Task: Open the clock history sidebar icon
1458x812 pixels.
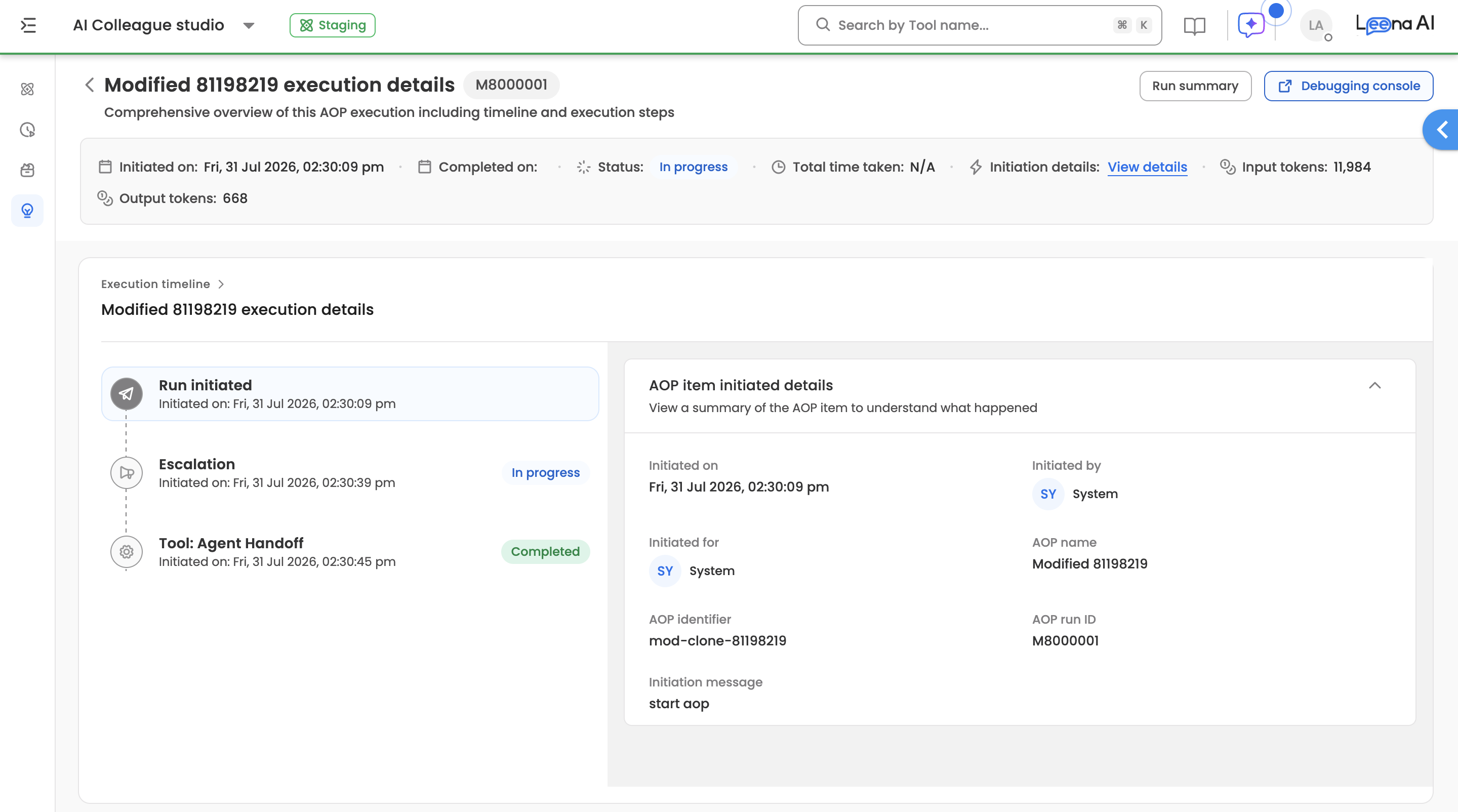Action: [27, 130]
